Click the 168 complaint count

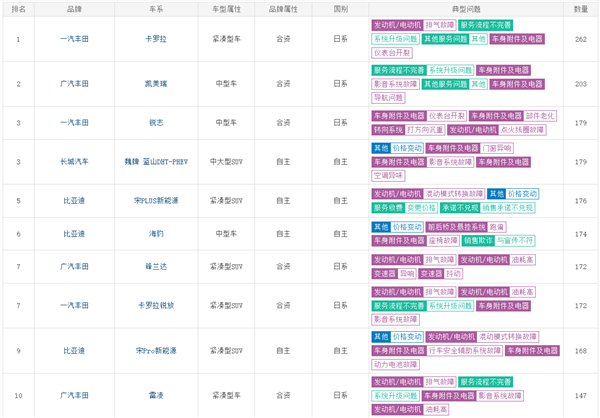click(x=580, y=351)
